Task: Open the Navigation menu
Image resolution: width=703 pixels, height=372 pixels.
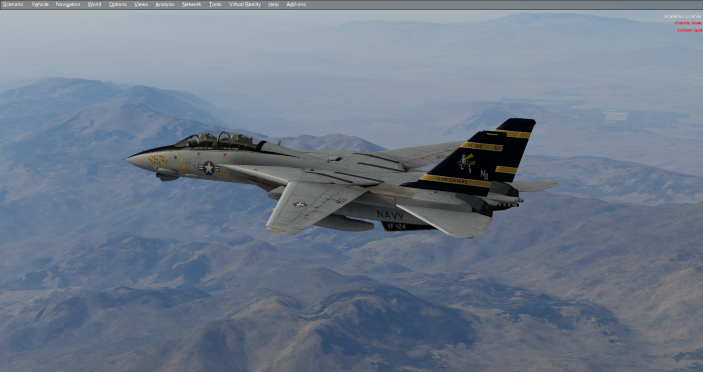Action: pos(68,4)
